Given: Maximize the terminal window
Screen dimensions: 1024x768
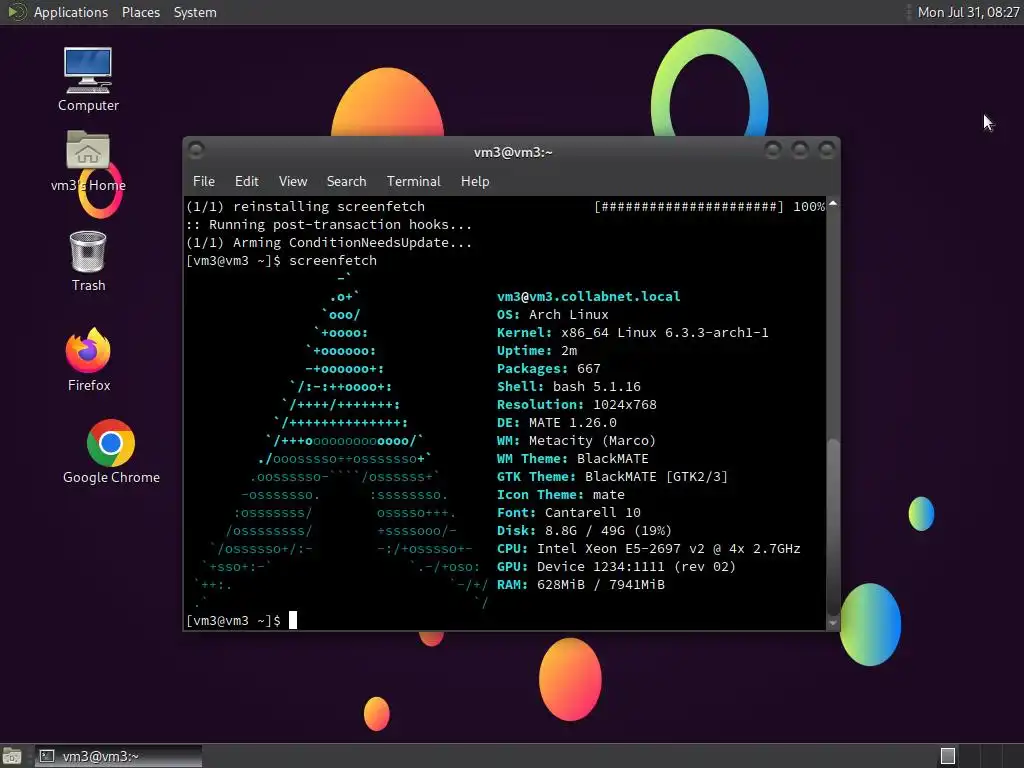Looking at the screenshot, I should [x=800, y=151].
